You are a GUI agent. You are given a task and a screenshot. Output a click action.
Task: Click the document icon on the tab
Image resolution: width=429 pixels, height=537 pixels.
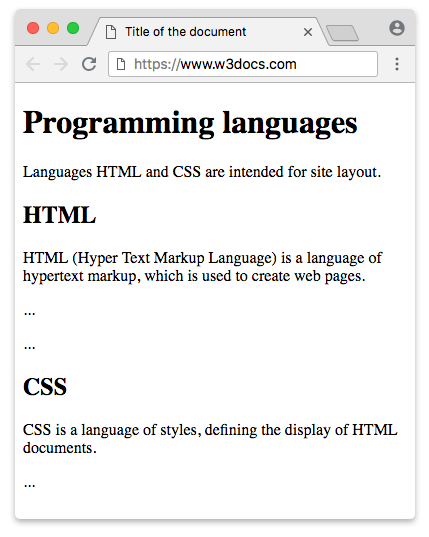click(x=111, y=32)
